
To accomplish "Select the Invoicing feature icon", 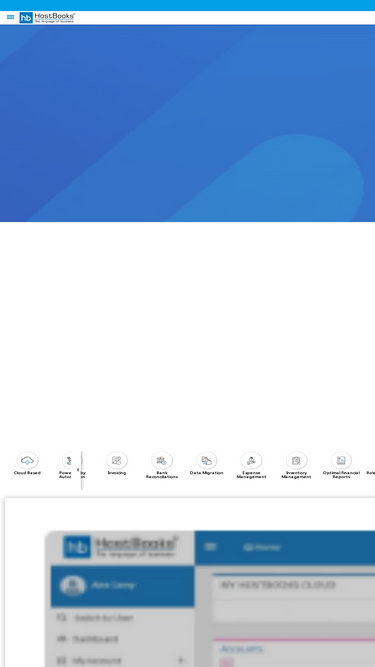I will 116,460.
